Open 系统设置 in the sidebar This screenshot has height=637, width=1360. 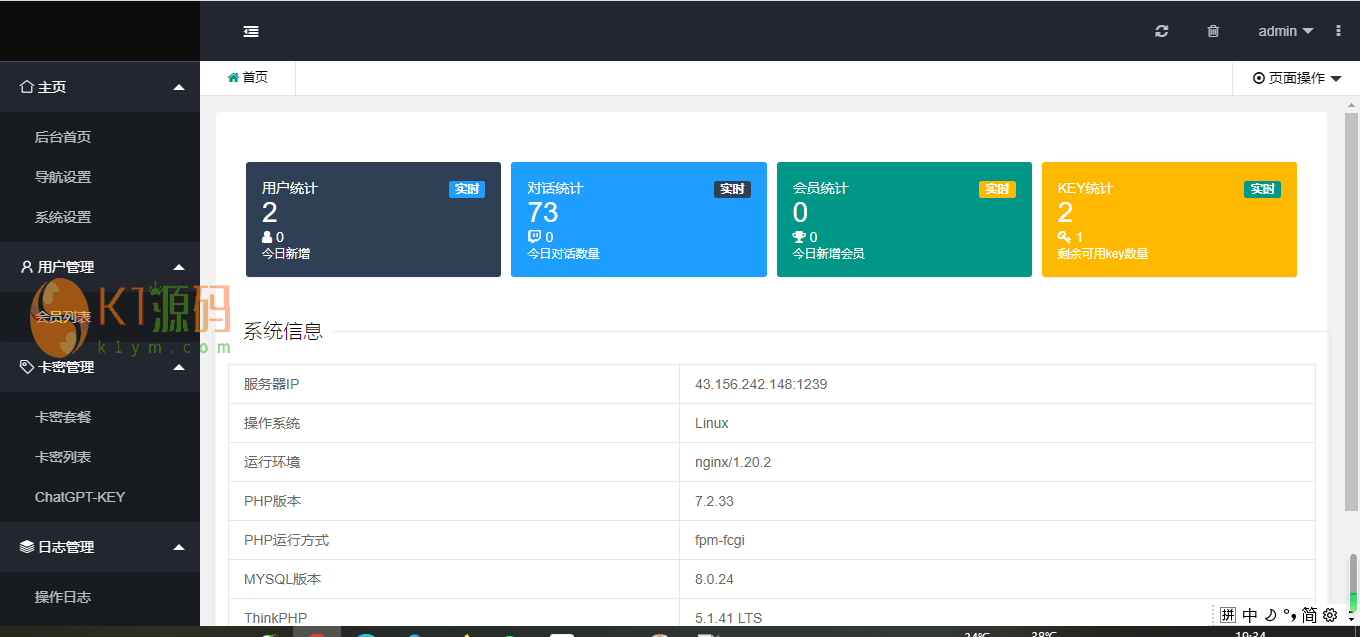[x=100, y=217]
